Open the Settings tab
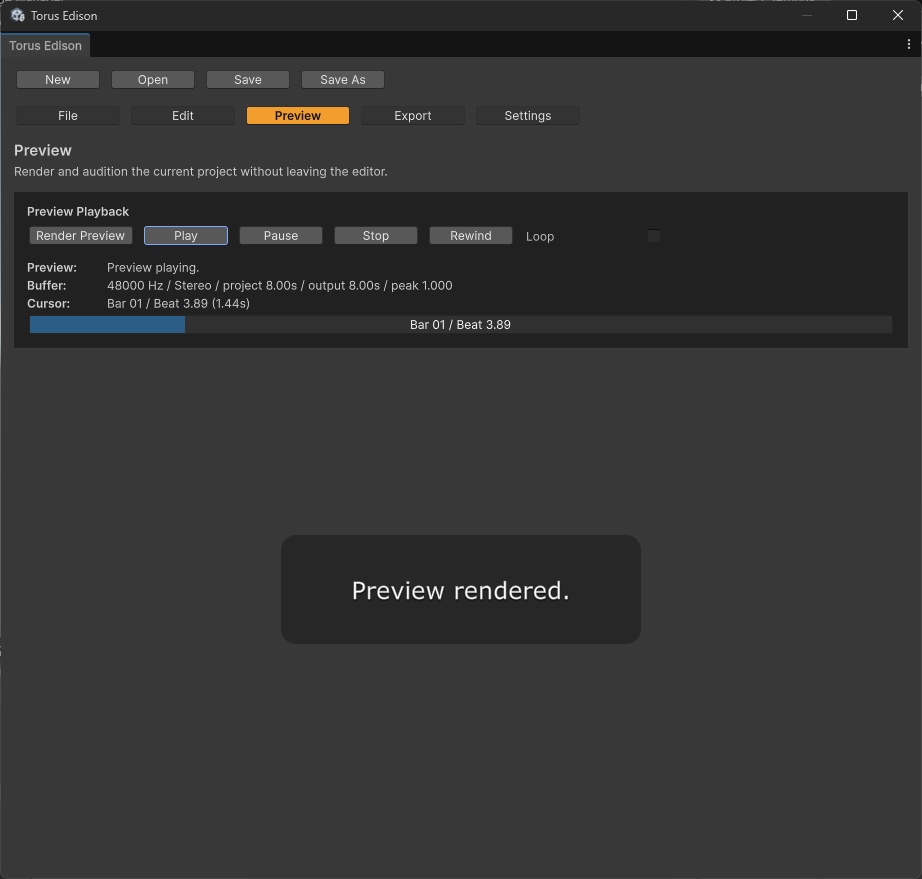This screenshot has width=922, height=879. [x=527, y=115]
